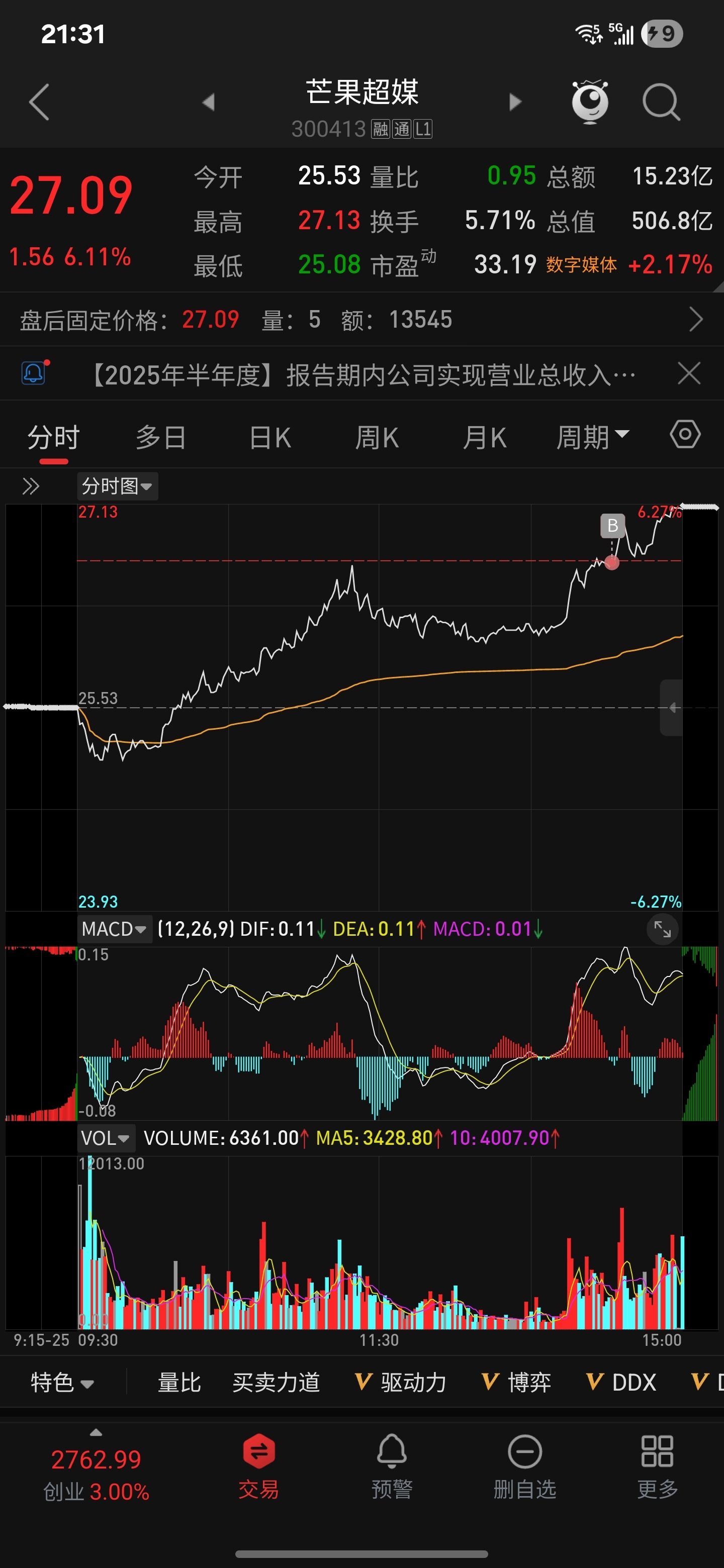The height and width of the screenshot is (1568, 724).
Task: Open the 特色 indicator dropdown
Action: (63, 1383)
